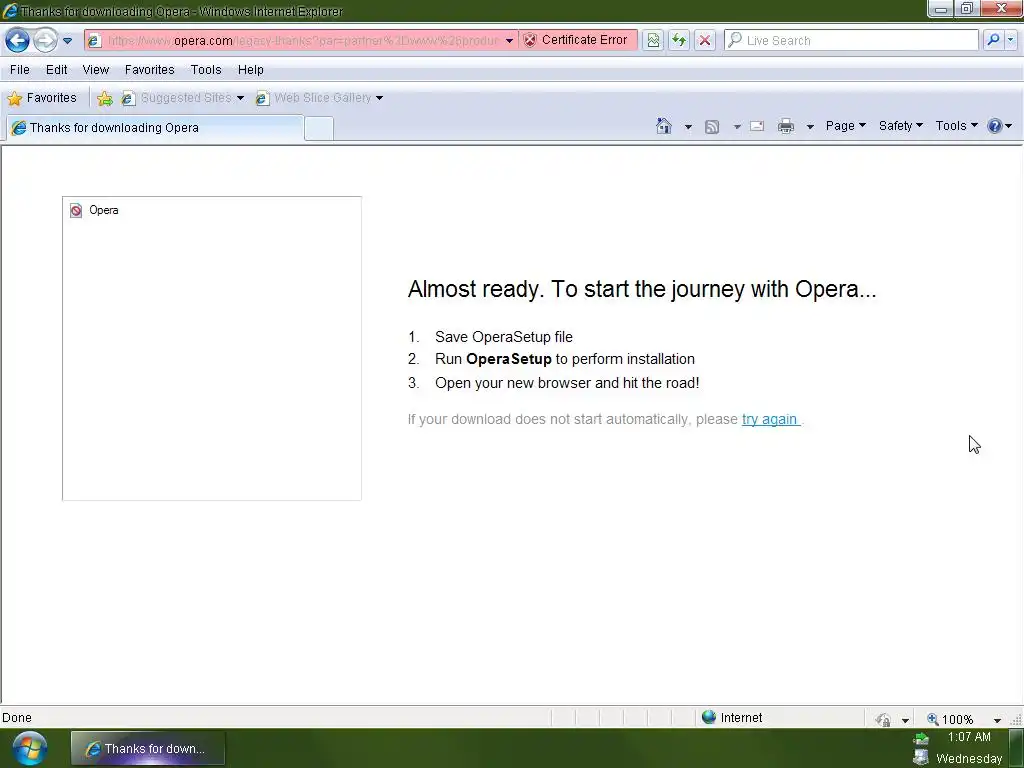
Task: Open the Safety command menu
Action: click(x=901, y=126)
